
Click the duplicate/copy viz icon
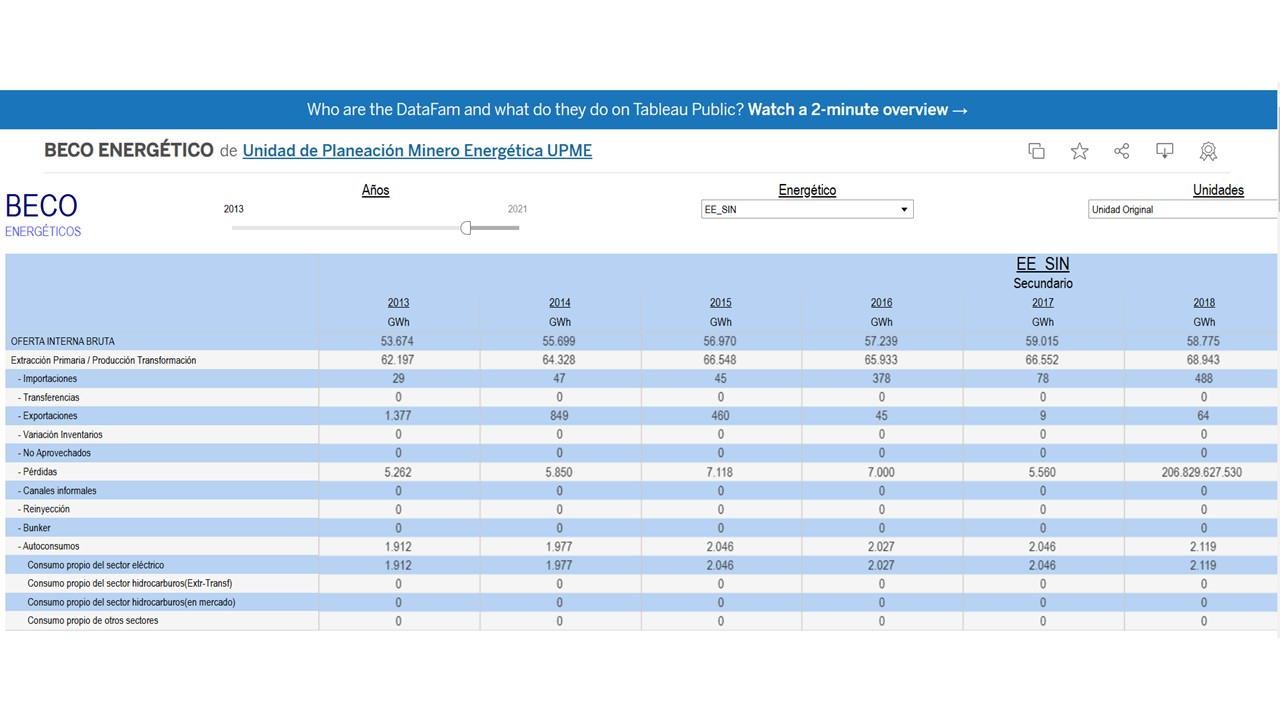[x=1036, y=151]
